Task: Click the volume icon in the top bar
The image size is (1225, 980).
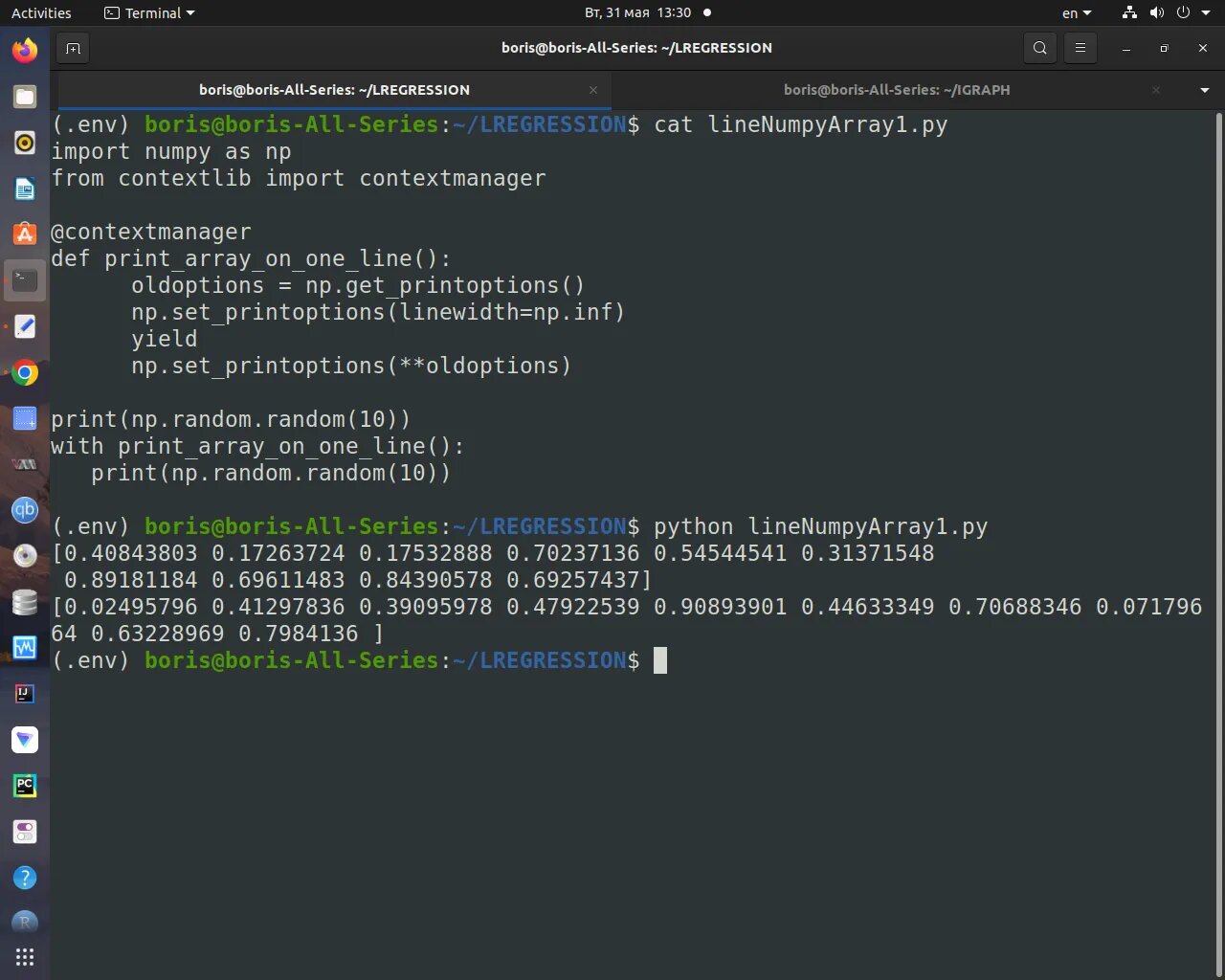Action: pyautogui.click(x=1157, y=12)
